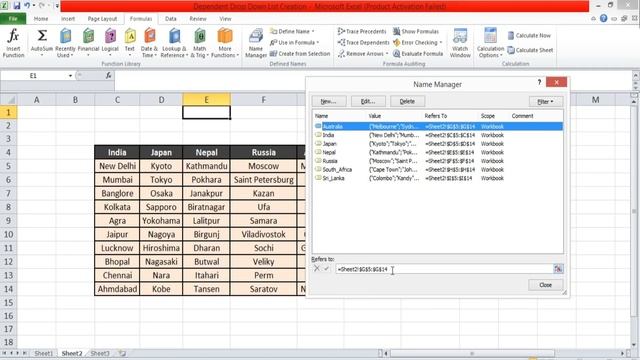Switch to the Home ribbon tab
The image size is (640, 360).
pos(41,19)
